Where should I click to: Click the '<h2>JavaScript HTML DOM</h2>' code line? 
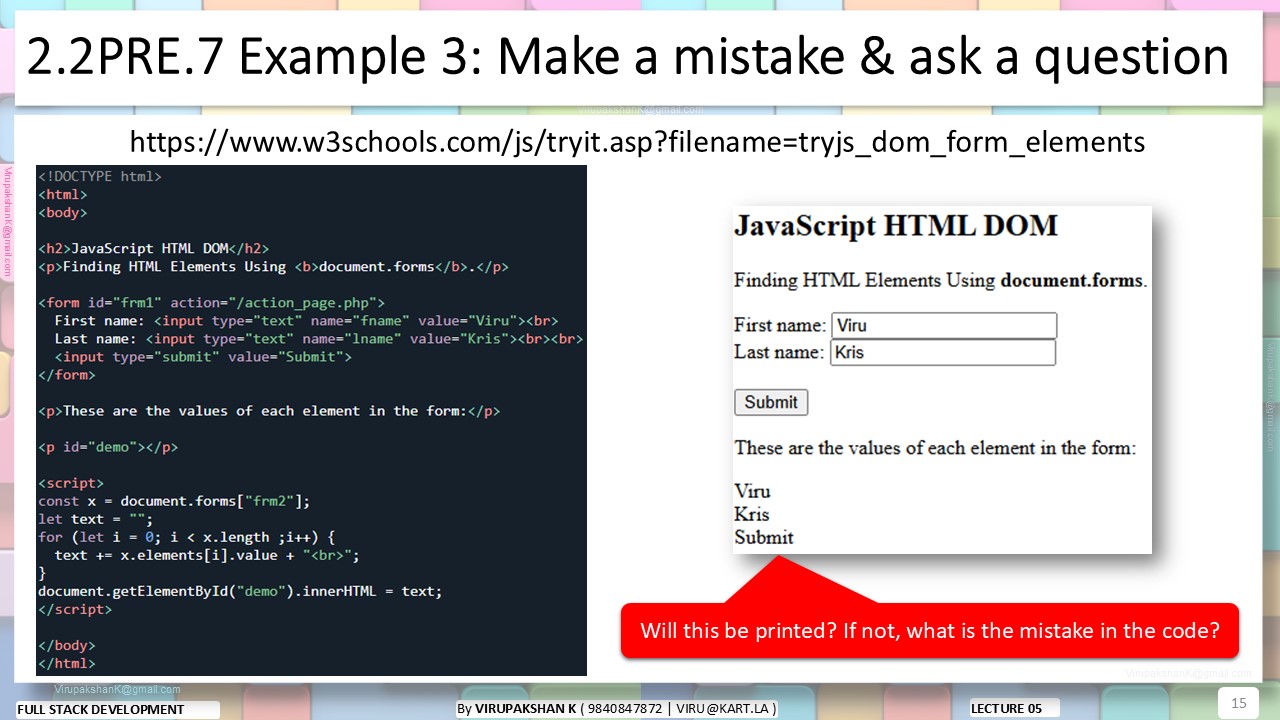[153, 248]
